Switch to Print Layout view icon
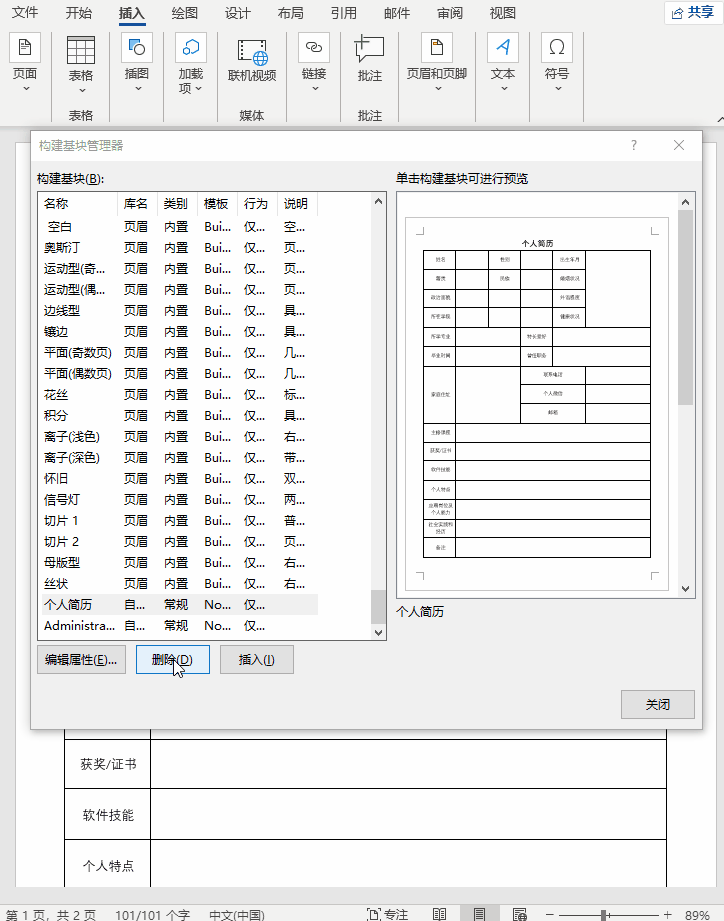724x921 pixels. click(x=479, y=915)
